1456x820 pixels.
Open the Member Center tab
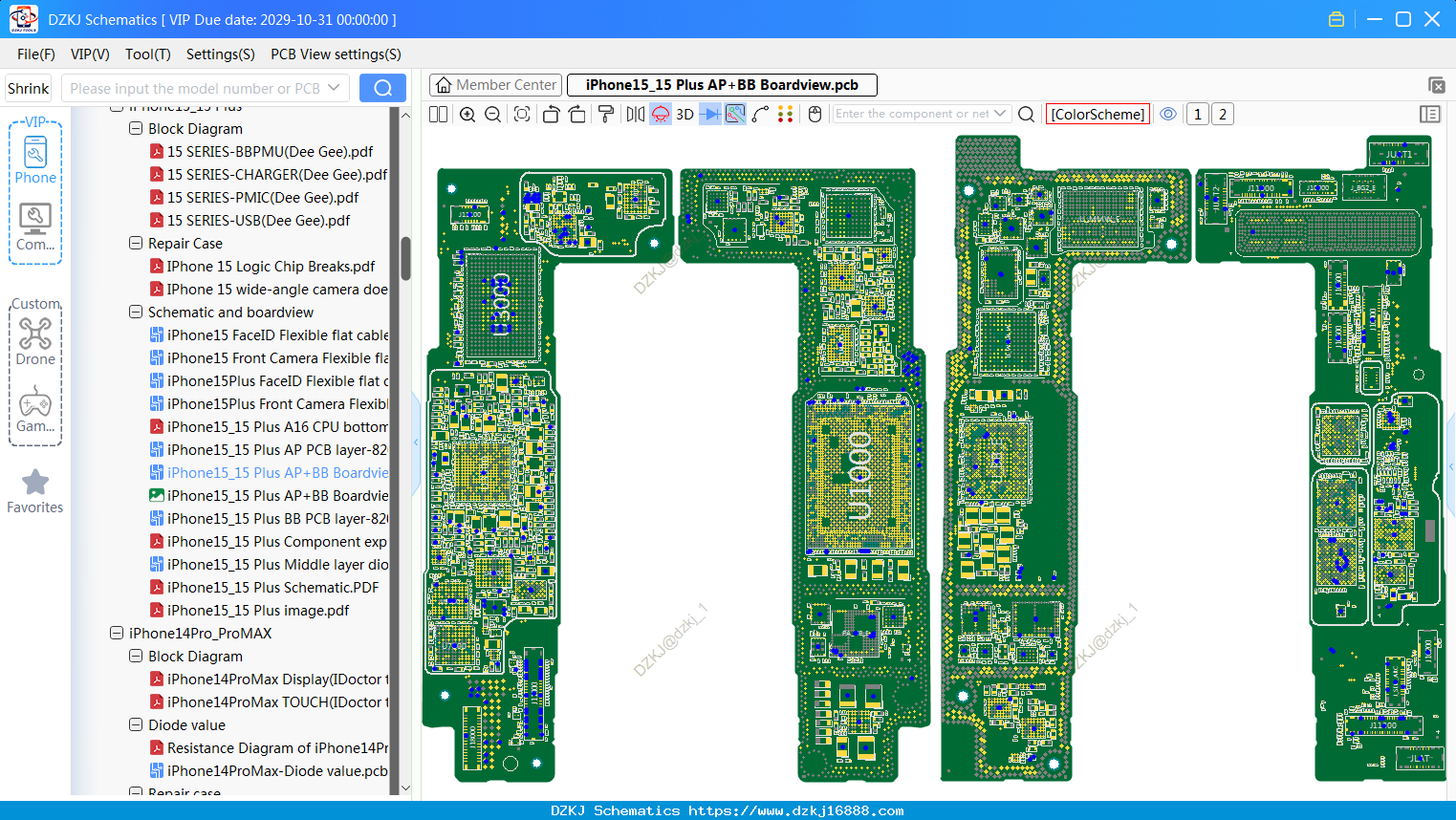click(496, 85)
